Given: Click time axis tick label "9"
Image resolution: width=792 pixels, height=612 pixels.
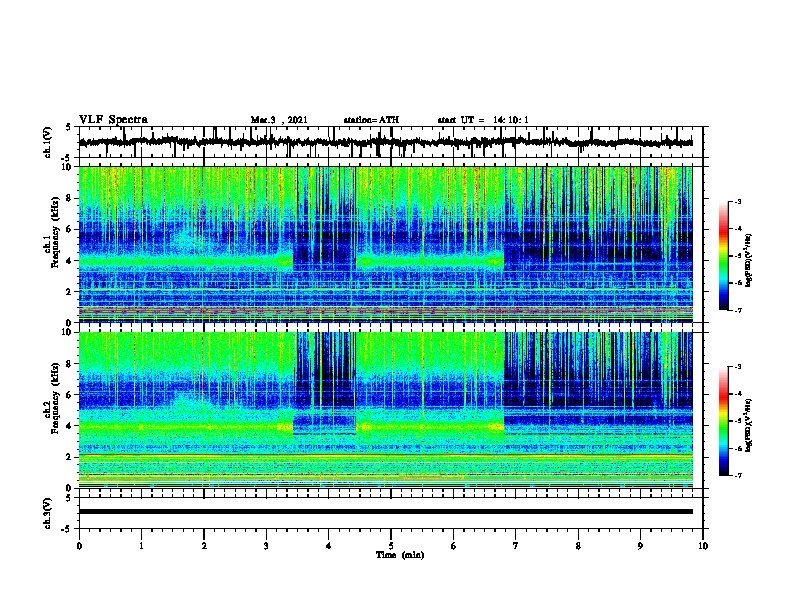Looking at the screenshot, I should pyautogui.click(x=640, y=546).
